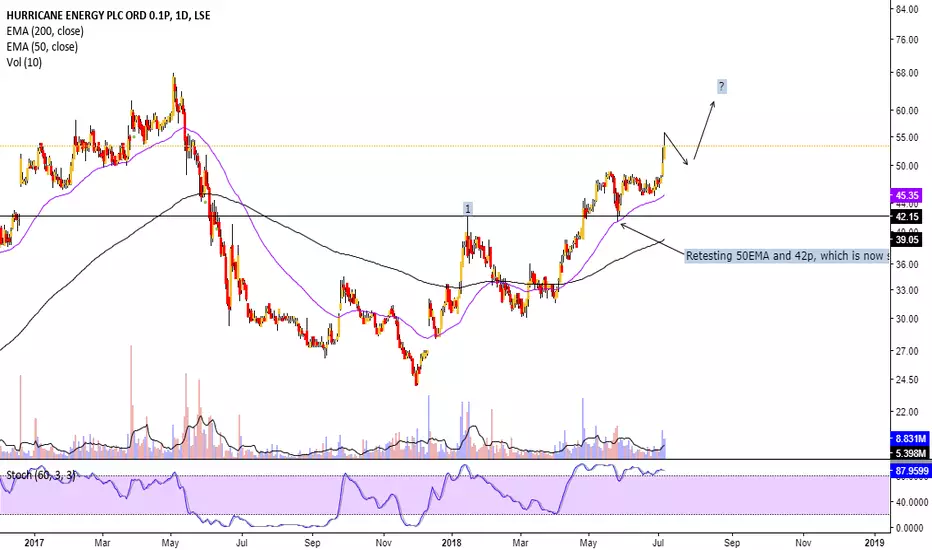Click the 68.00 price scale label

[x=908, y=73]
